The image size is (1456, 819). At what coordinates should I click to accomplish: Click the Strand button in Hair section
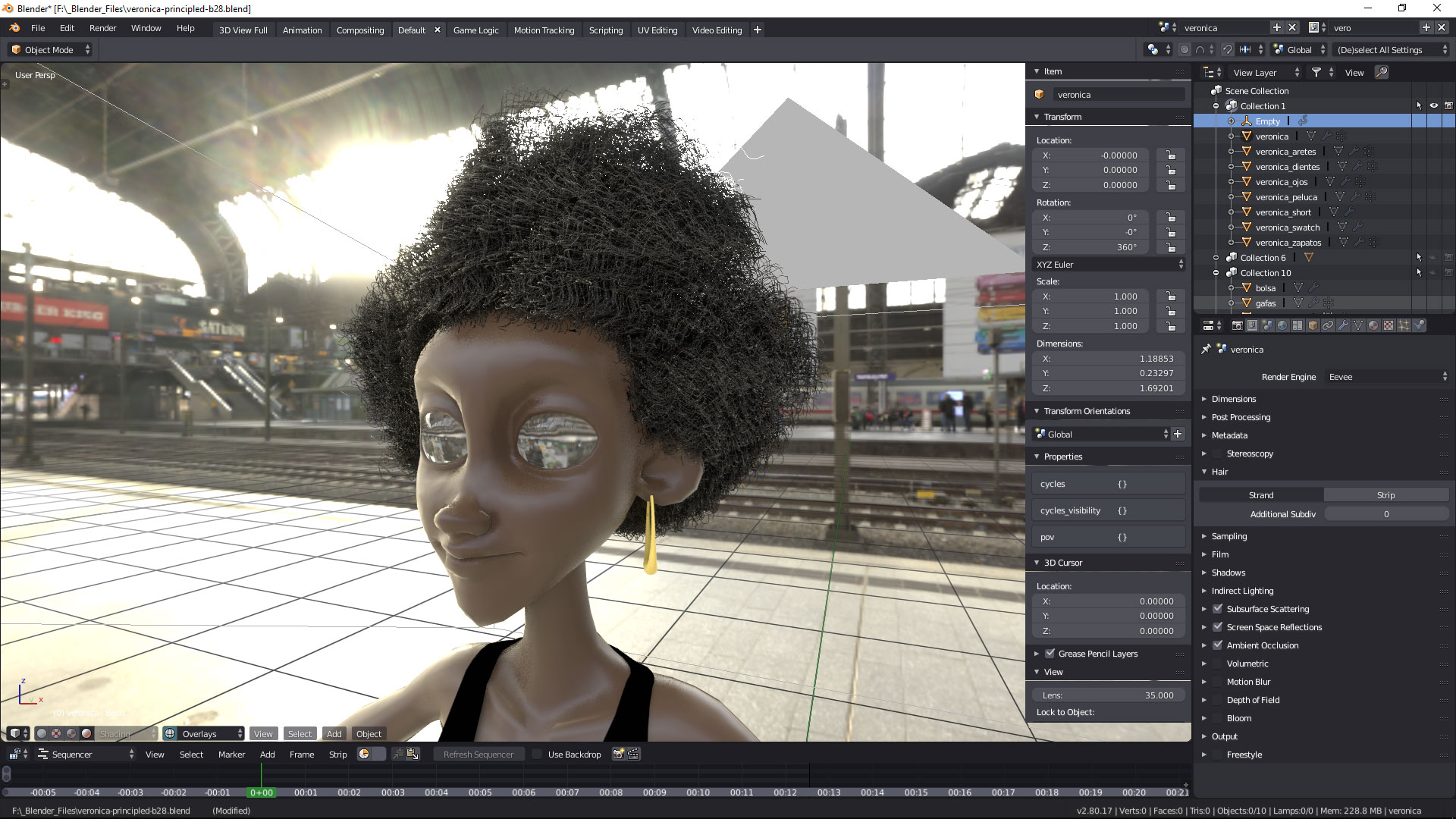pyautogui.click(x=1261, y=494)
